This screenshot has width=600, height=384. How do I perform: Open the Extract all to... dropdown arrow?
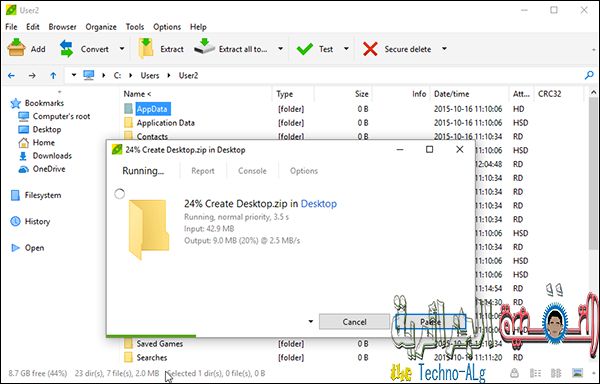(x=280, y=49)
